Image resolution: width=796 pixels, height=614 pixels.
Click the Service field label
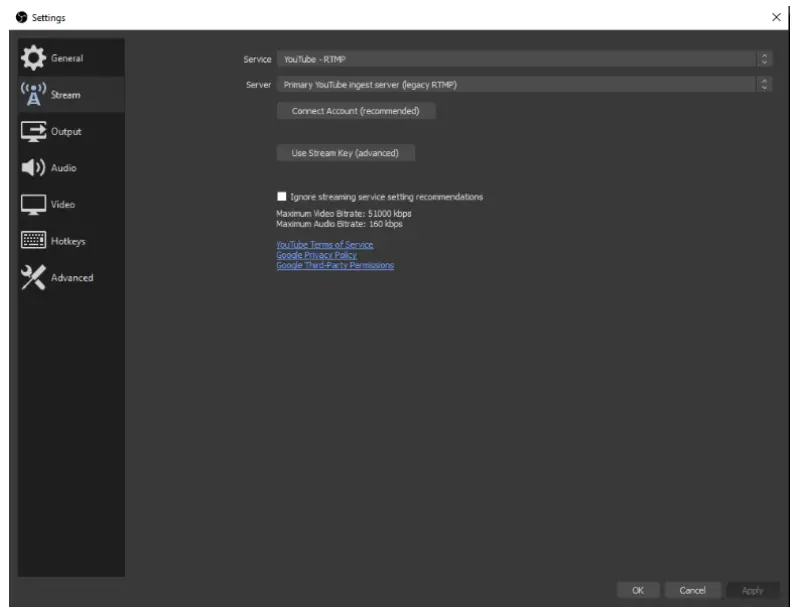coord(257,59)
